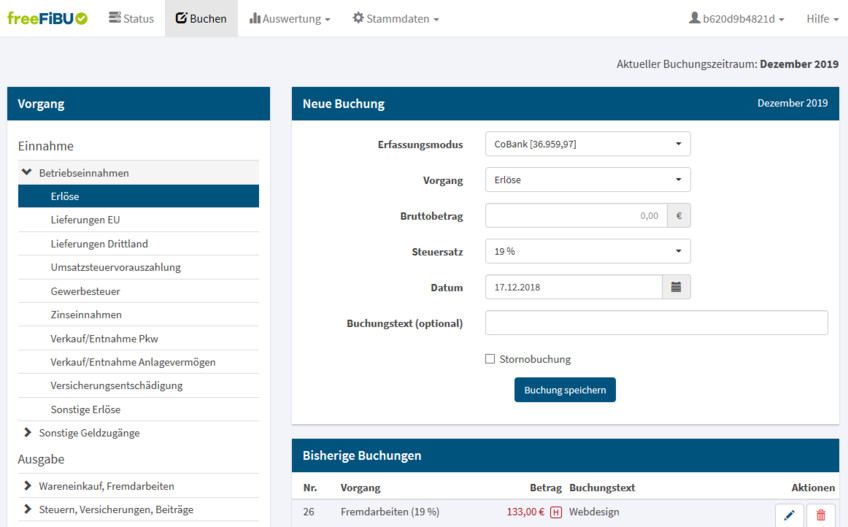Click the Euro symbol next to Bruttobetrag

678,216
